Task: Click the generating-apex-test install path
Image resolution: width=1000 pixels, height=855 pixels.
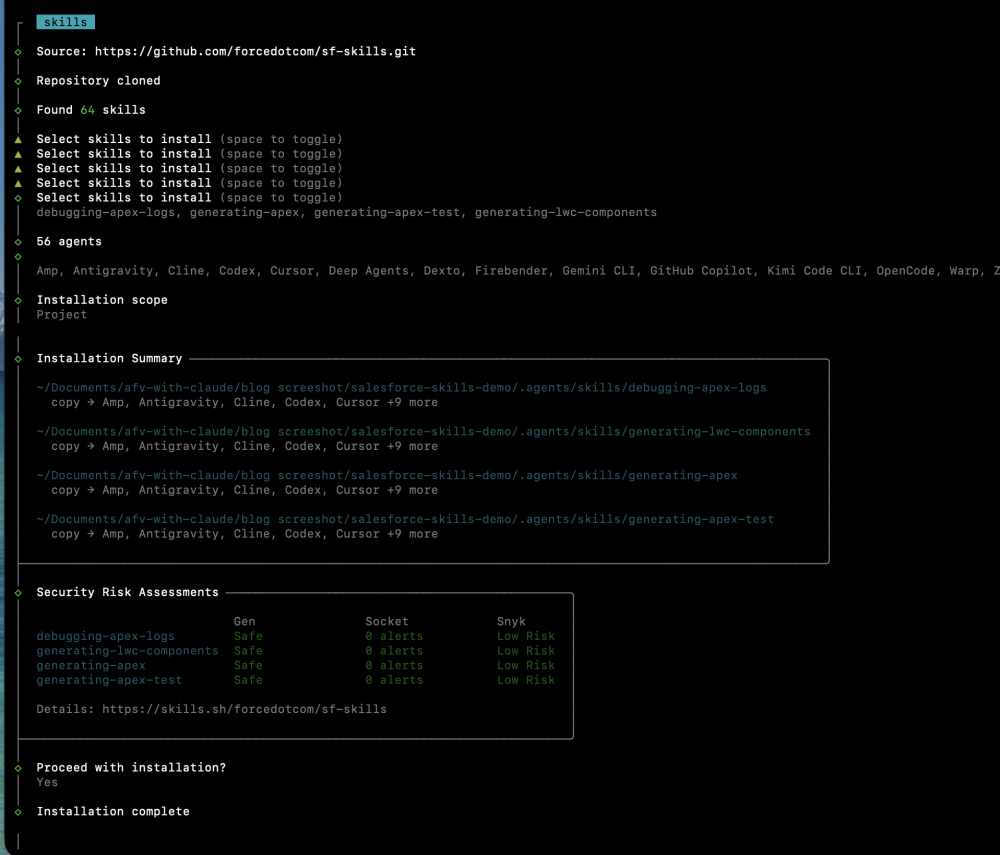Action: (405, 520)
